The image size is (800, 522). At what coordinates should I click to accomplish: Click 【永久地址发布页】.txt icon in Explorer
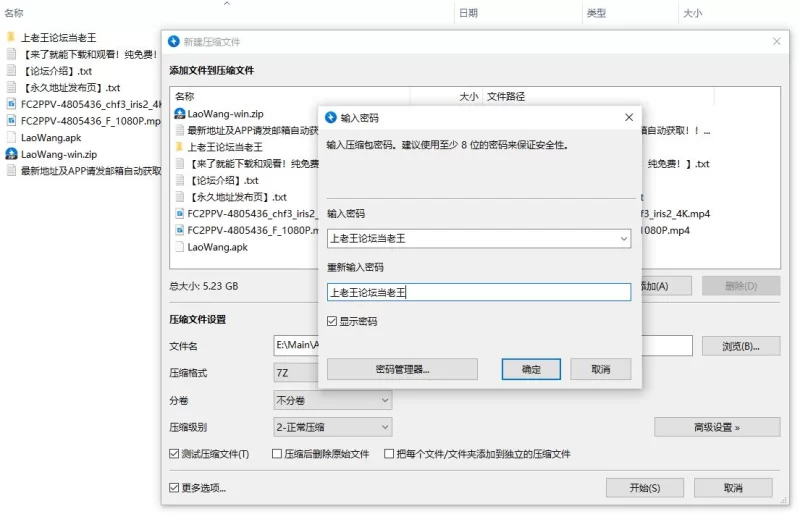(x=11, y=87)
